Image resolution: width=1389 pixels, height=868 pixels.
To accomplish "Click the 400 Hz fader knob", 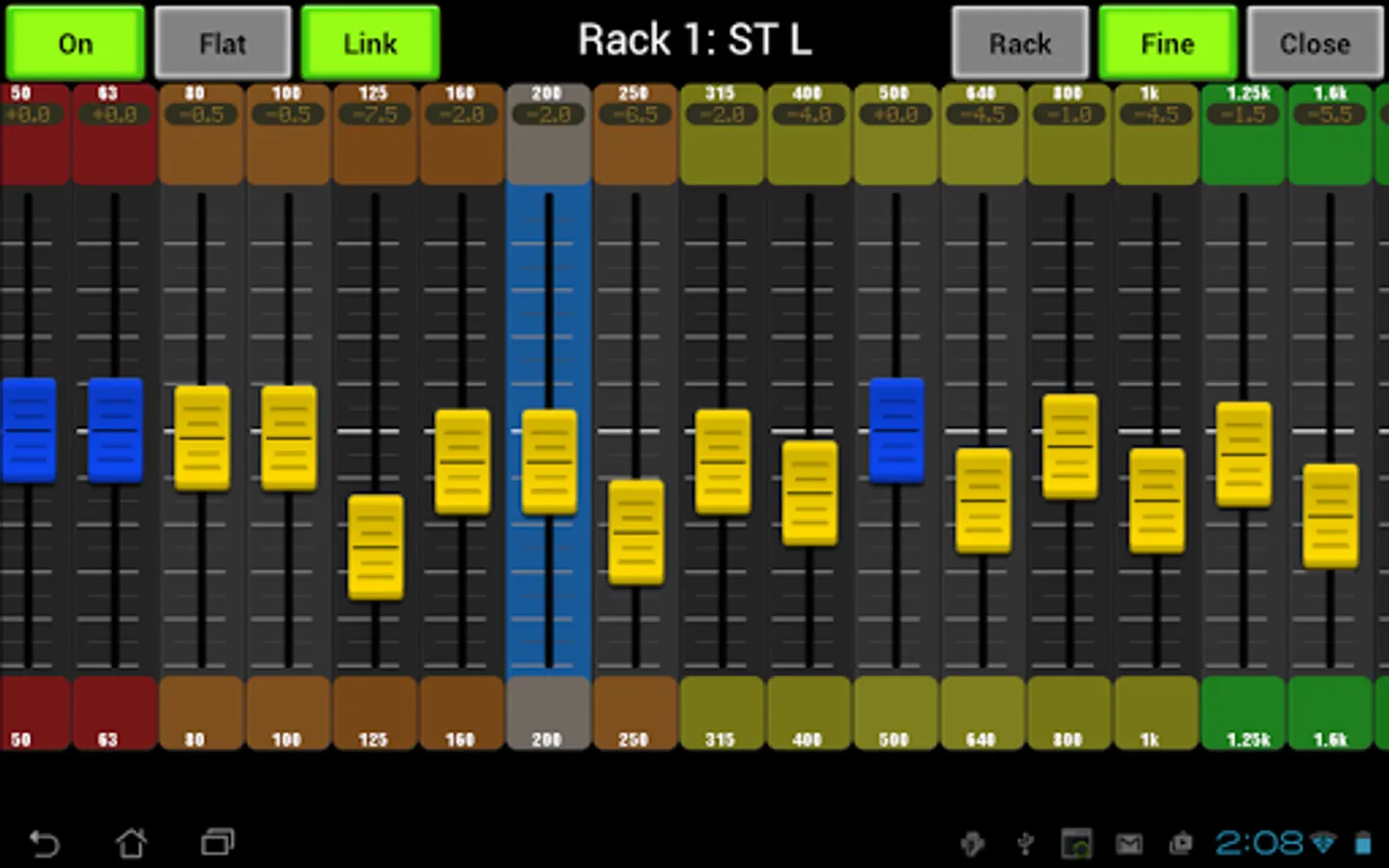I will click(810, 493).
